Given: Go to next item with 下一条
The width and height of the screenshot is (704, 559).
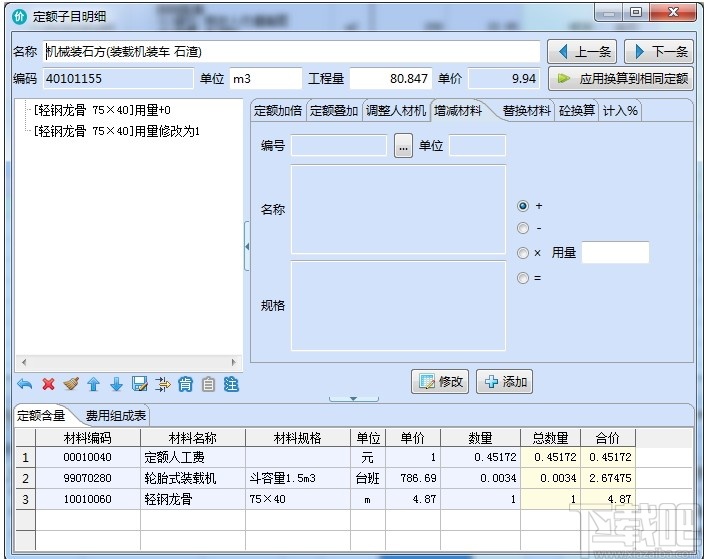Looking at the screenshot, I should (x=659, y=52).
